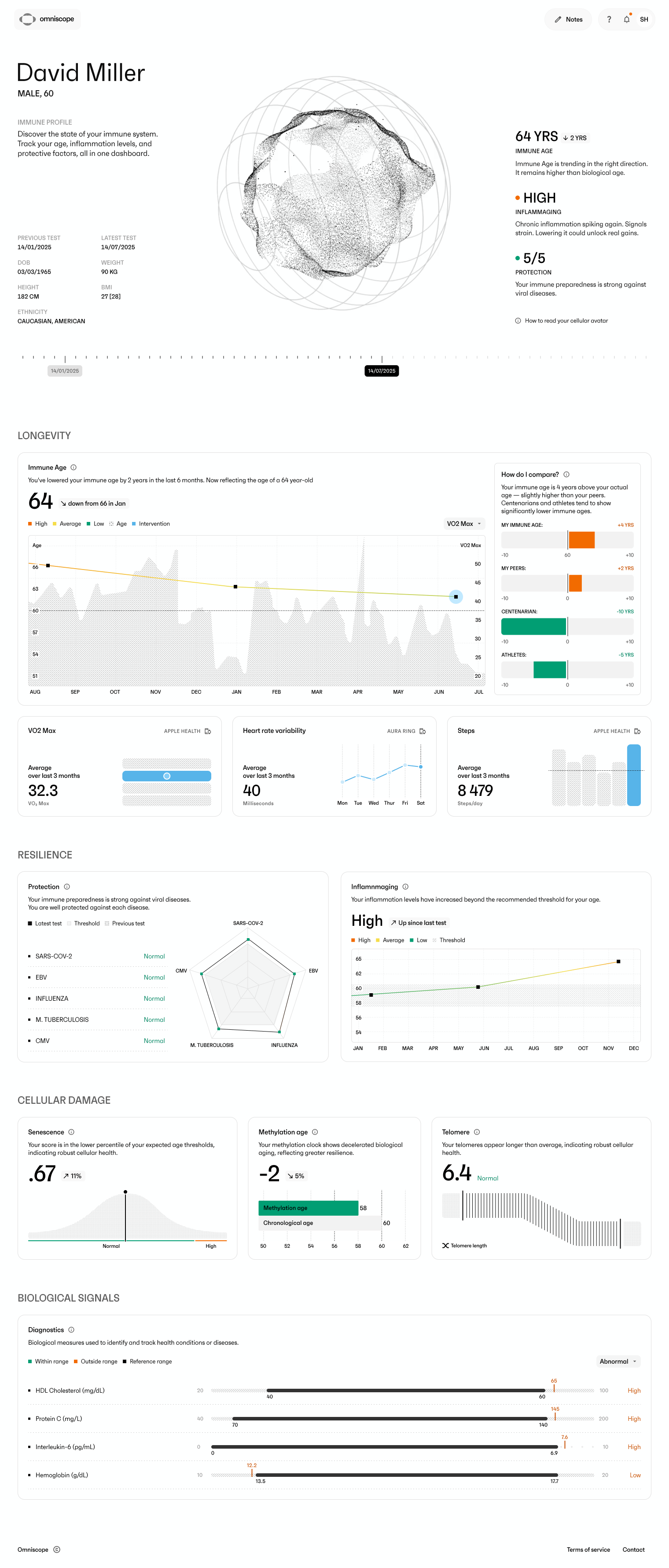Select the CMV row
Screen dimensions: 669x1568
(x=97, y=1041)
